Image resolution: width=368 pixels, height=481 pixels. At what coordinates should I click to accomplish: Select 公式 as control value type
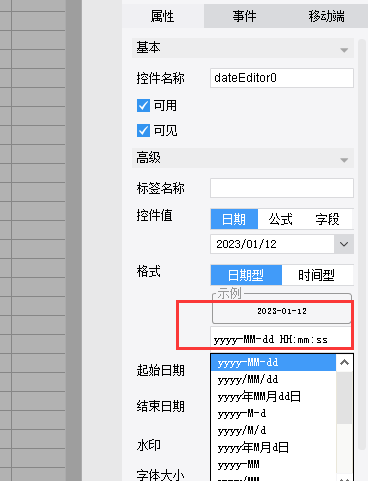pos(281,219)
